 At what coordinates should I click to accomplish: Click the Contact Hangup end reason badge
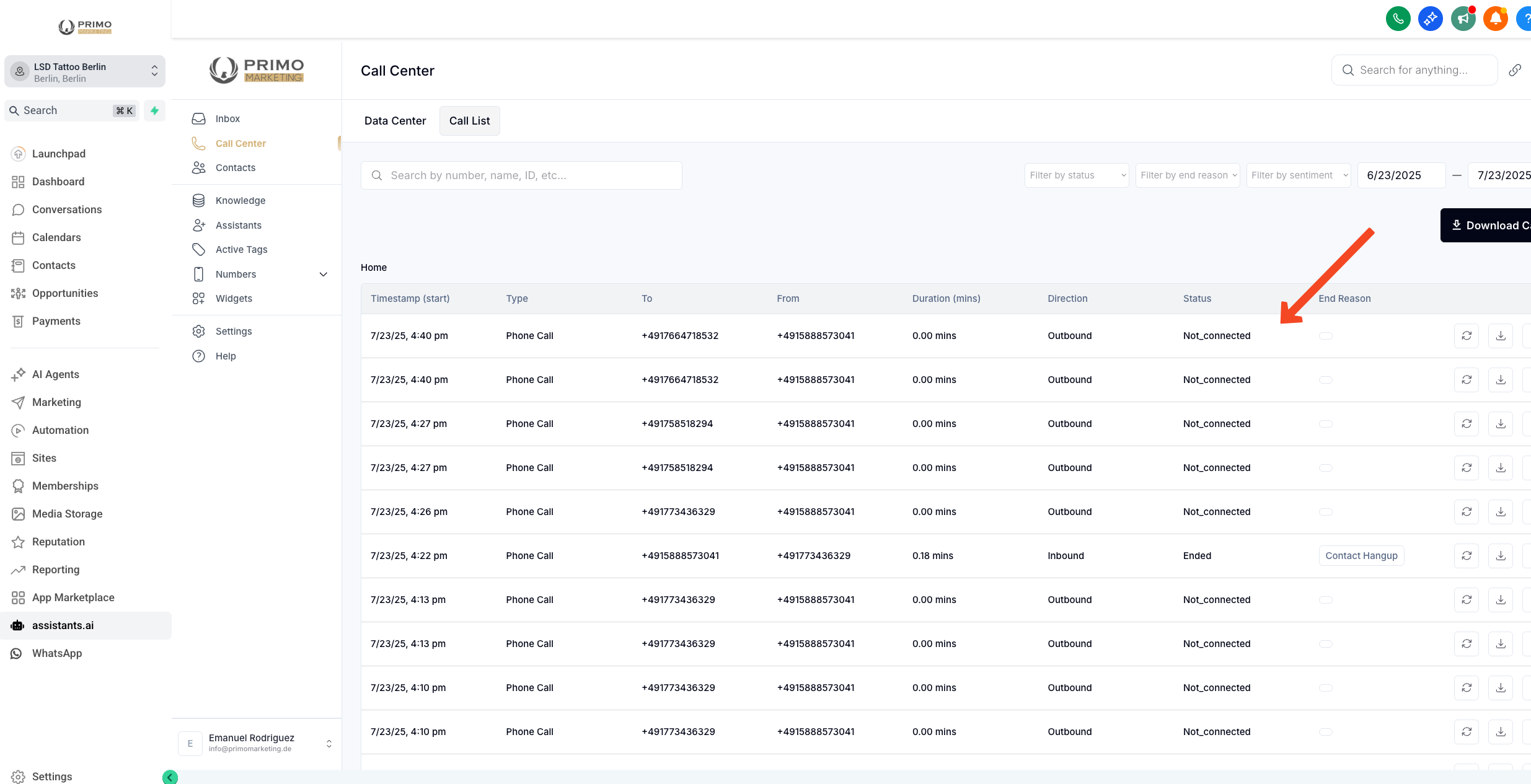coord(1361,556)
